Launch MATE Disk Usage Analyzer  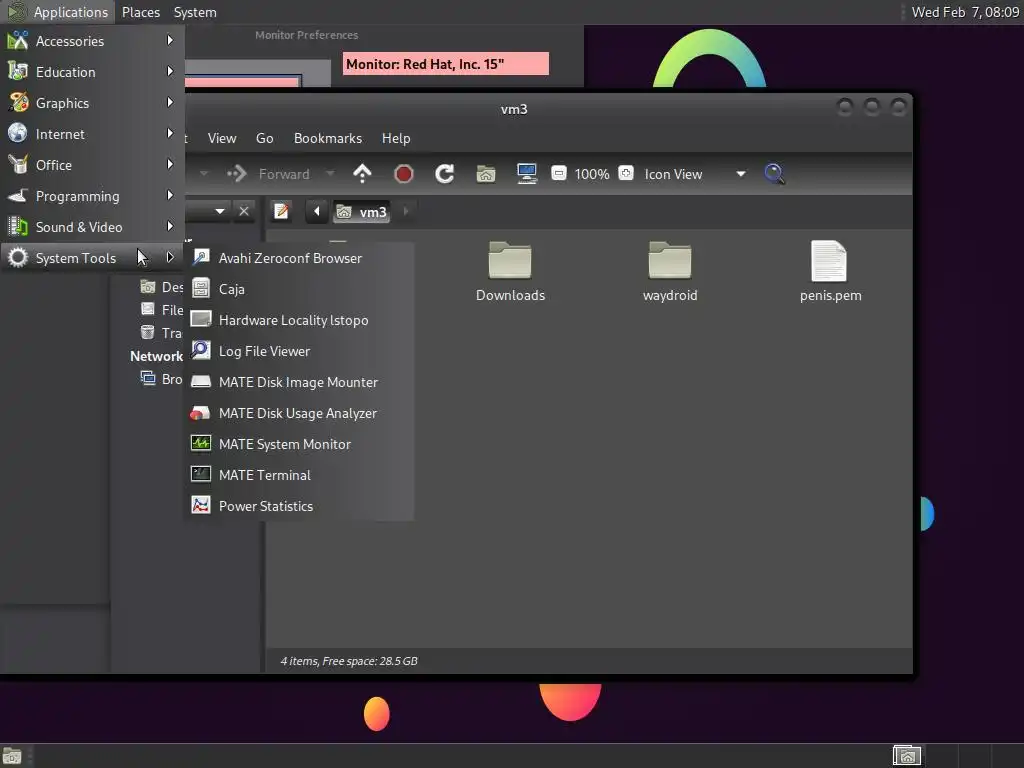300,413
